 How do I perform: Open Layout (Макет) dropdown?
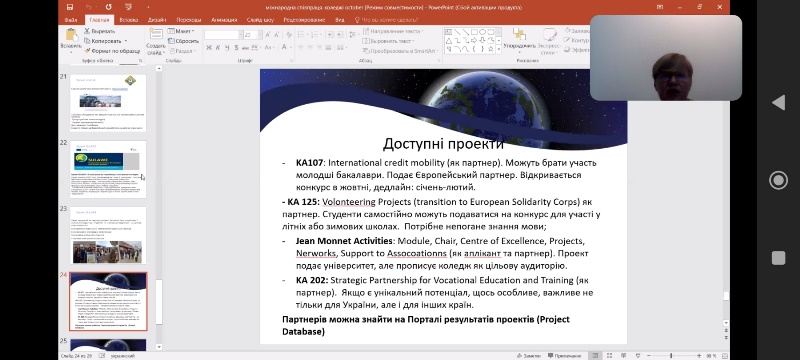coord(182,31)
